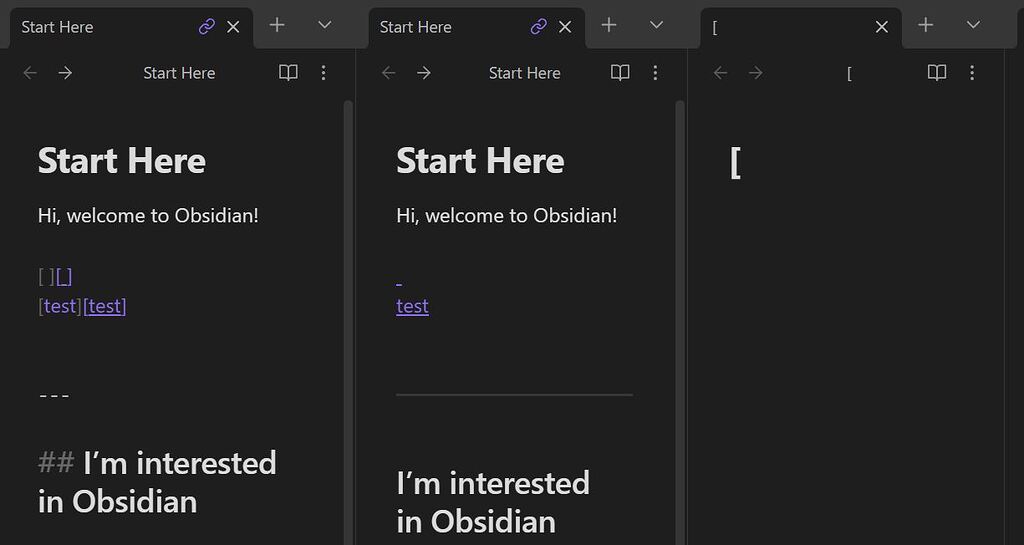Navigate back in the middle pane
This screenshot has height=545, width=1024.
pyautogui.click(x=389, y=73)
